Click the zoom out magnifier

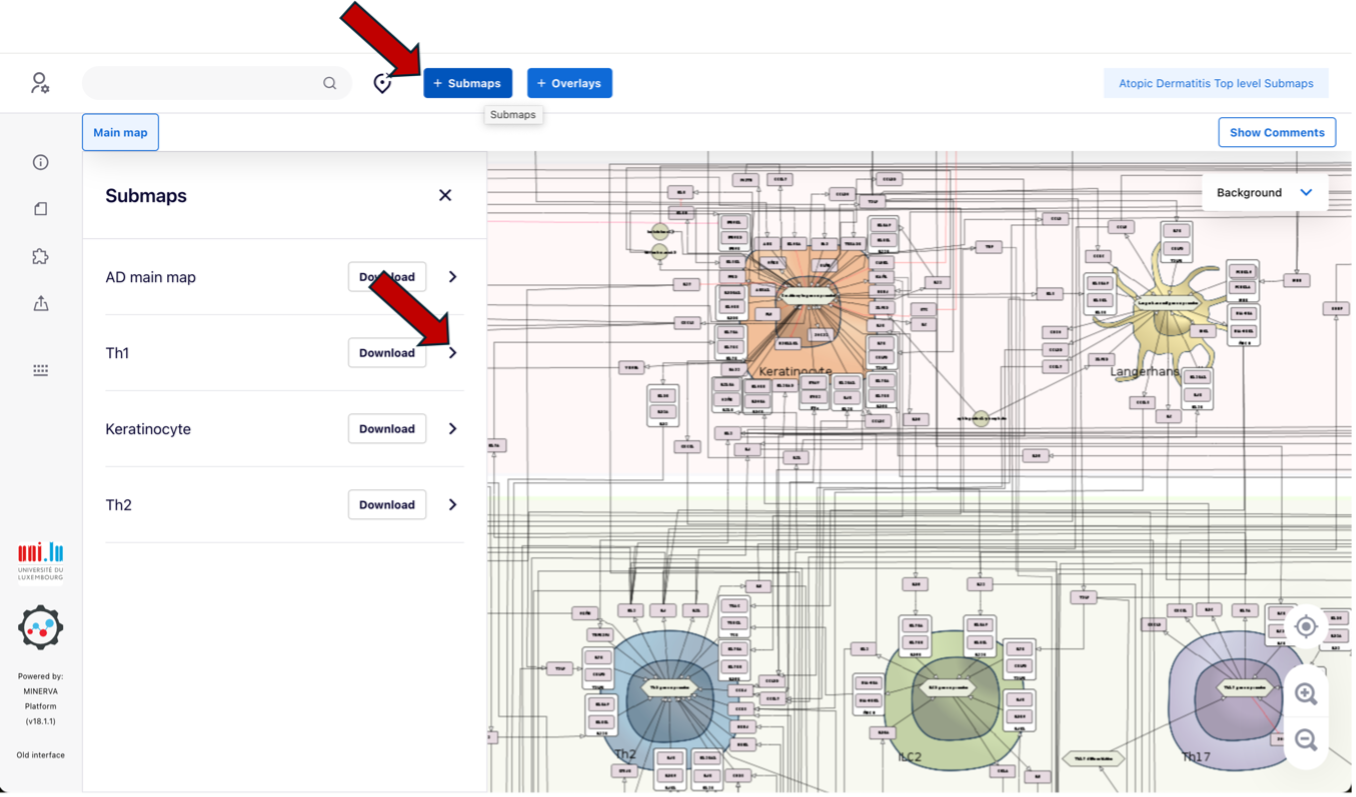[1305, 740]
